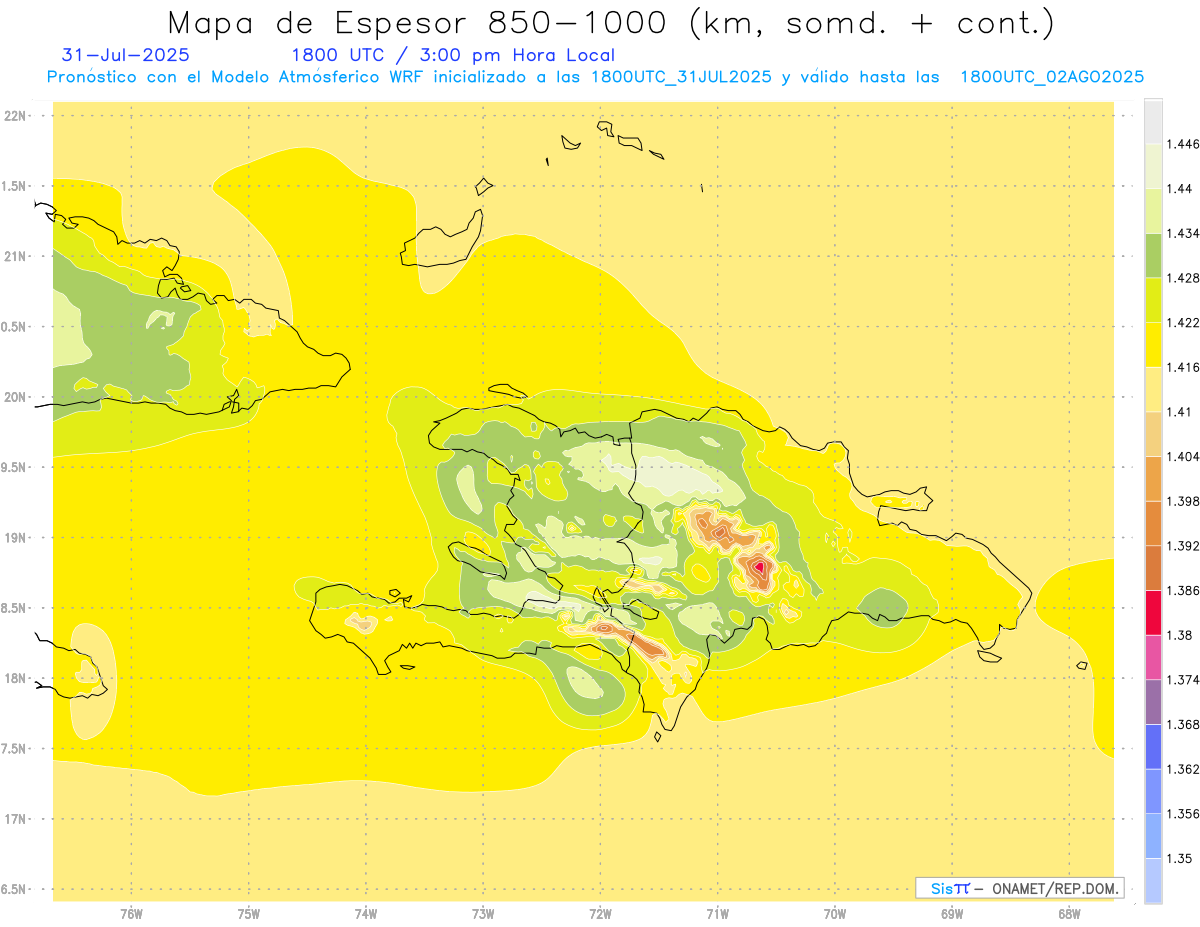The height and width of the screenshot is (927, 1200).
Task: Click the 'Sis - ONAMET/REP.DOM.' credit box
Action: pyautogui.click(x=1020, y=888)
